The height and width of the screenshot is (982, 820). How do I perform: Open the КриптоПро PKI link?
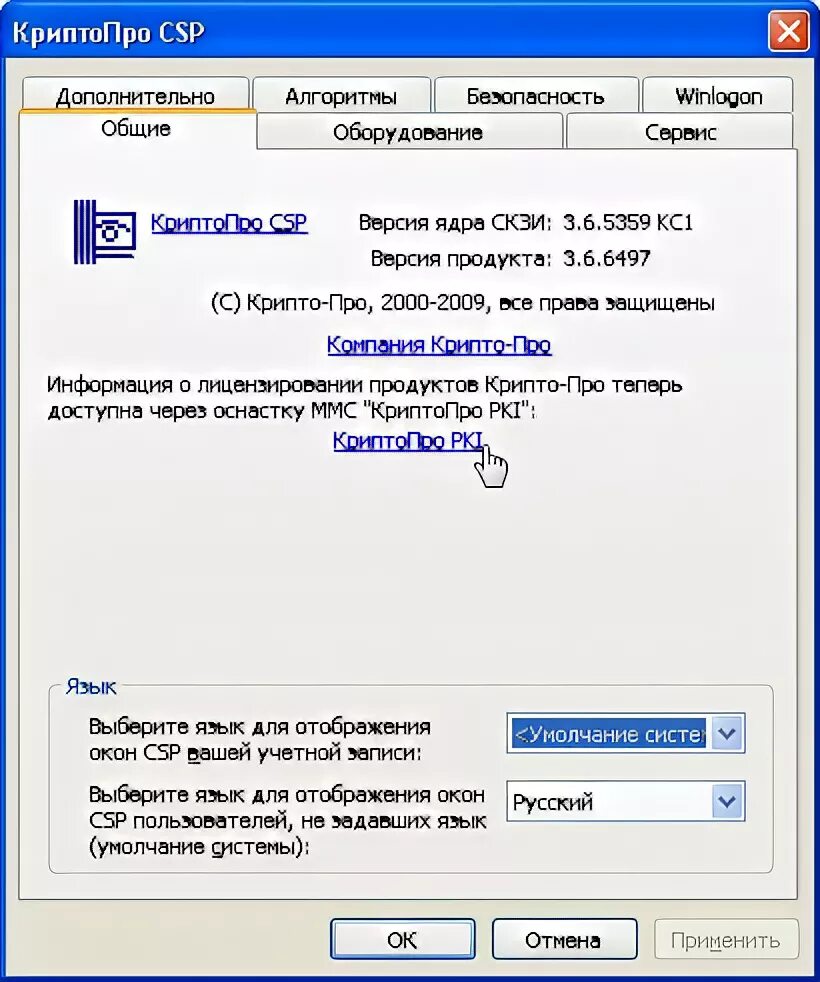point(408,440)
